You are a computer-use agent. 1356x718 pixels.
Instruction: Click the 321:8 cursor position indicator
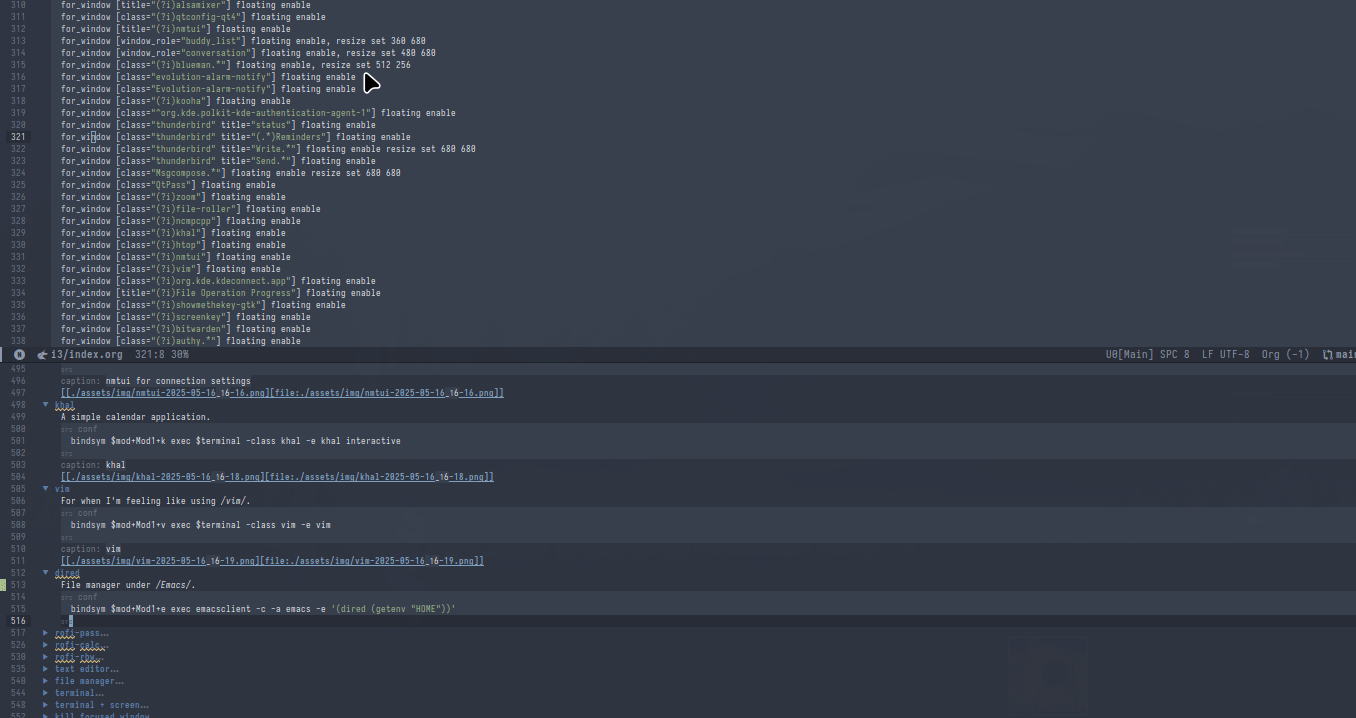click(150, 354)
